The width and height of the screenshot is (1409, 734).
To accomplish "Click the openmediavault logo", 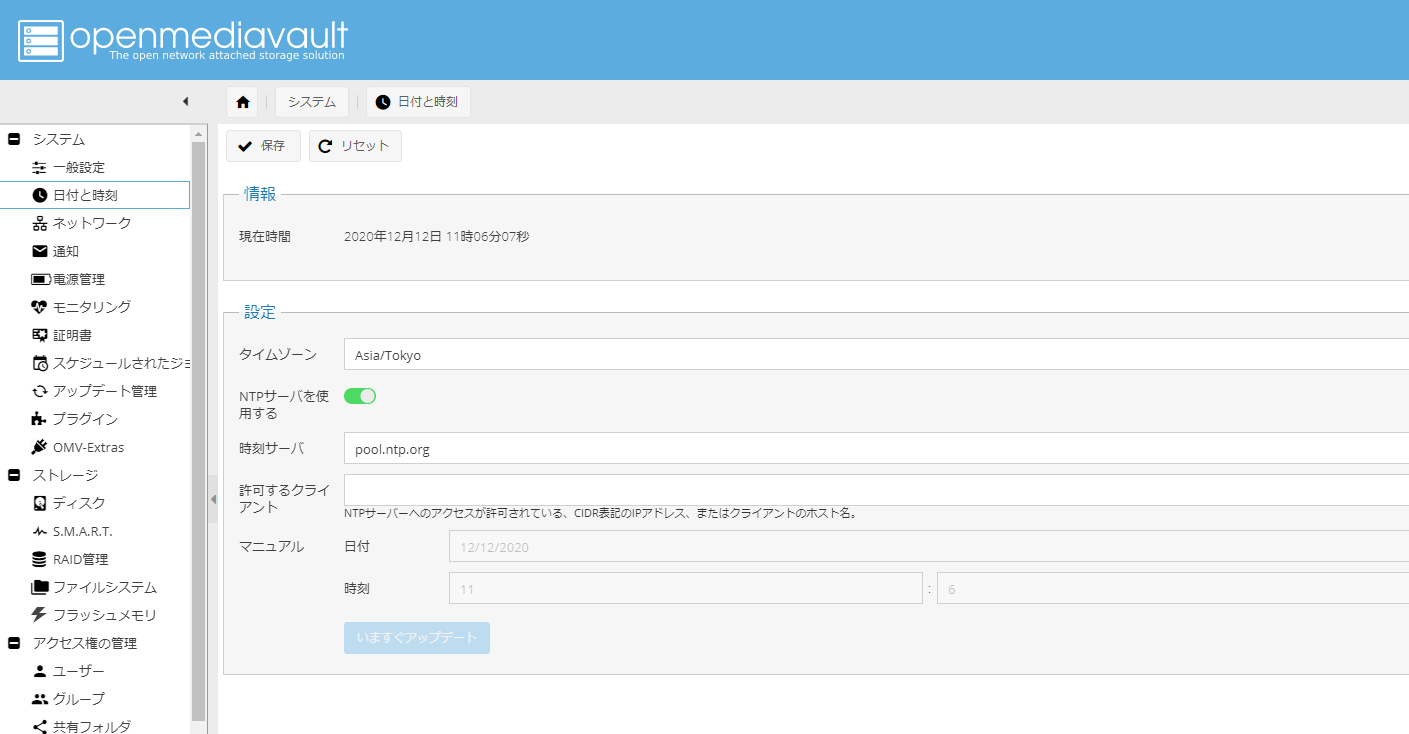I will pos(183,40).
